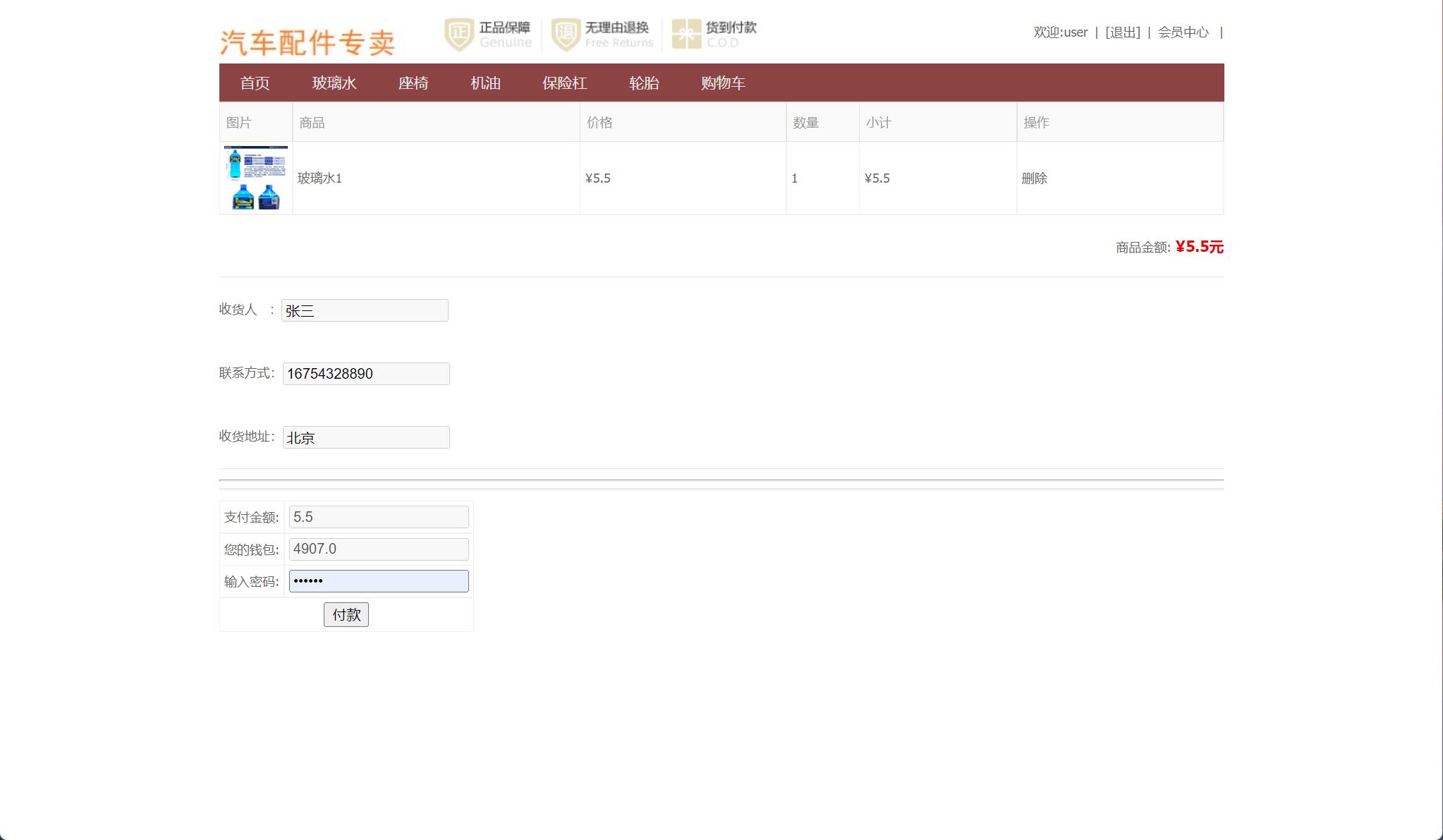Open the 玻璃水 category menu
The width and height of the screenshot is (1443, 840).
pos(334,83)
